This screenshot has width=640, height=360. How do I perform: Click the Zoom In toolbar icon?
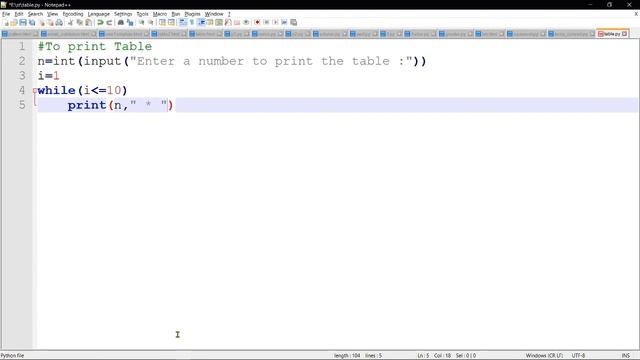(x=142, y=22)
